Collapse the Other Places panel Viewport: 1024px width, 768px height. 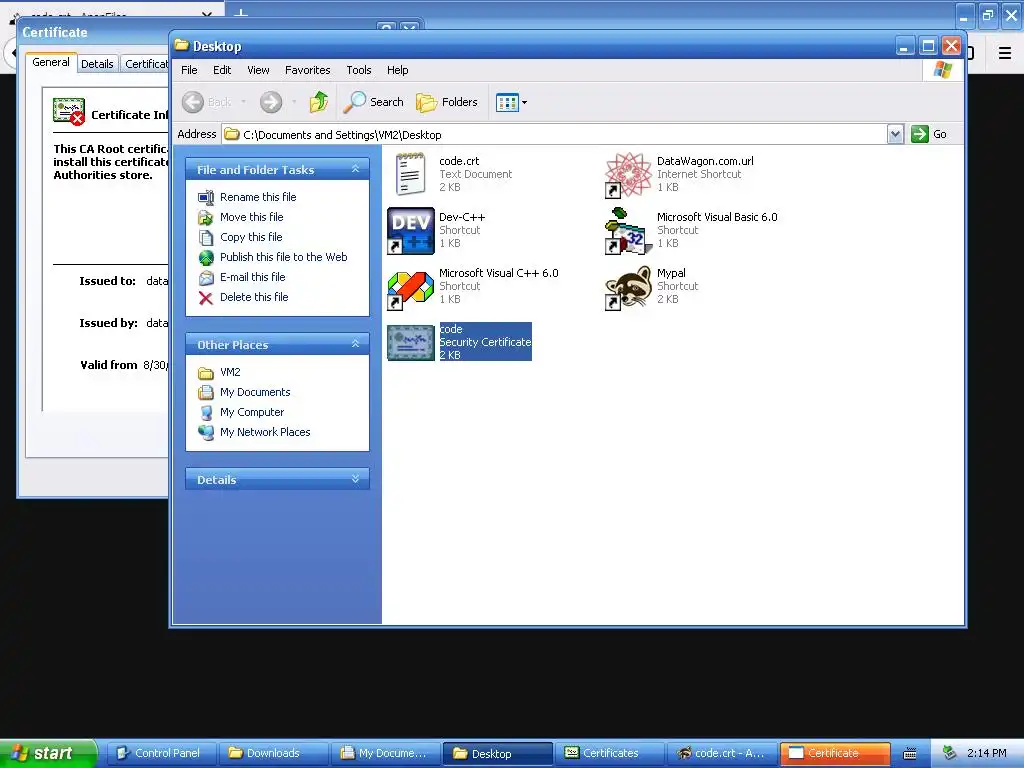click(x=355, y=344)
